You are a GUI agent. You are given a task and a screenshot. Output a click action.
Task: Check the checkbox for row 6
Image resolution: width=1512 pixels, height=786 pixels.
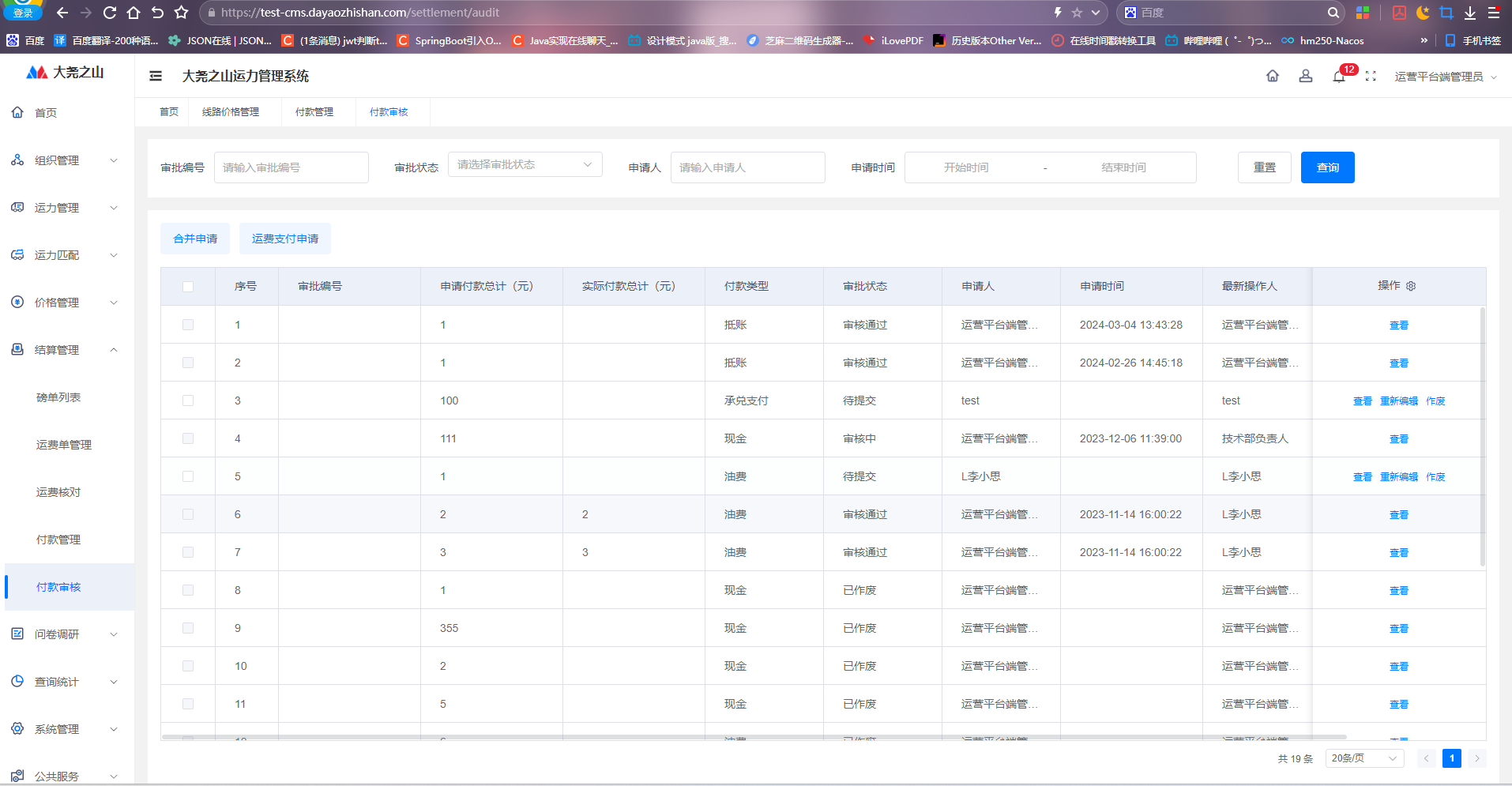(188, 514)
